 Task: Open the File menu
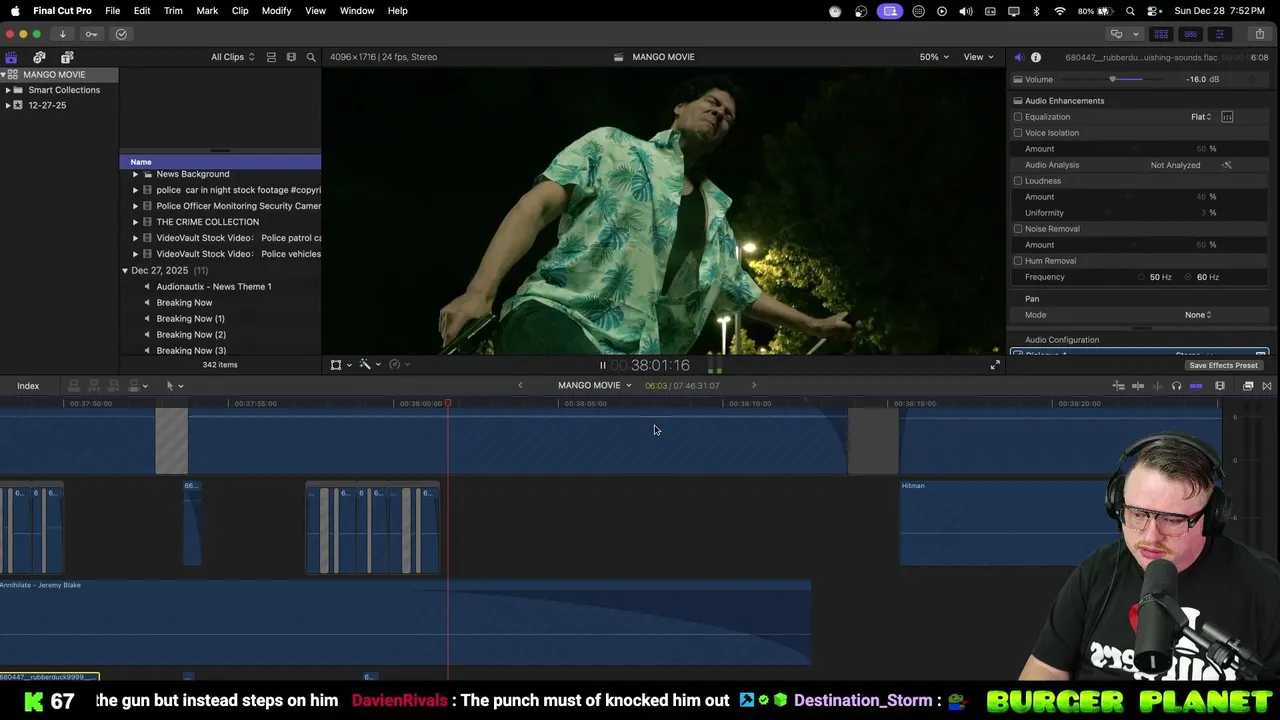(x=113, y=11)
